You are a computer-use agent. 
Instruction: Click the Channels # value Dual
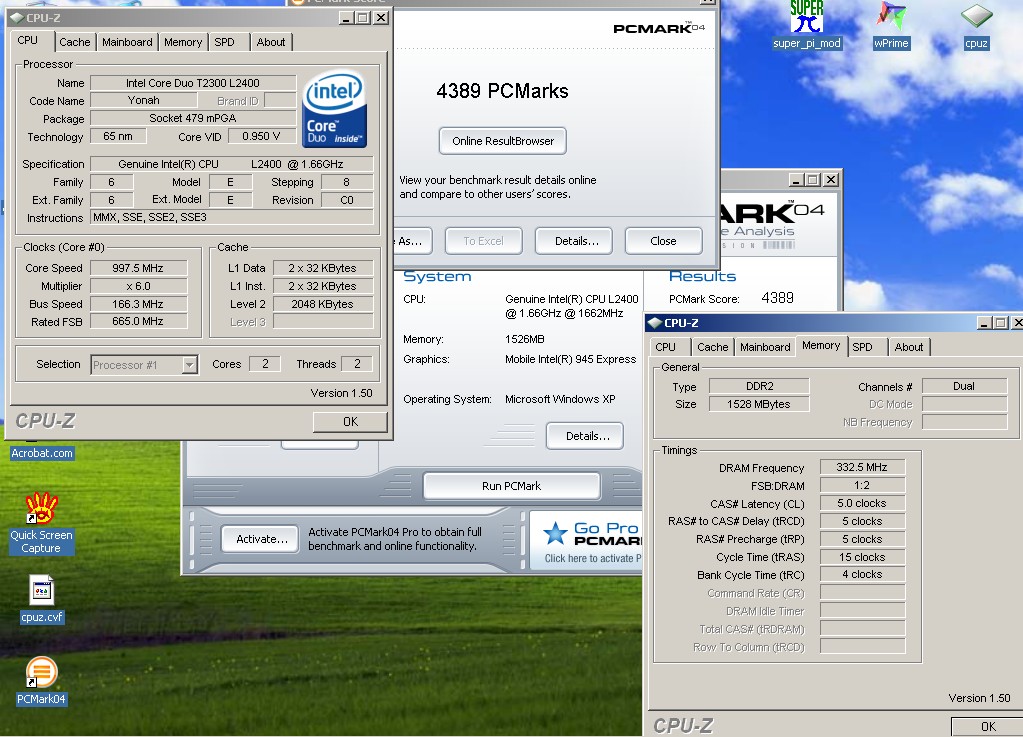964,386
